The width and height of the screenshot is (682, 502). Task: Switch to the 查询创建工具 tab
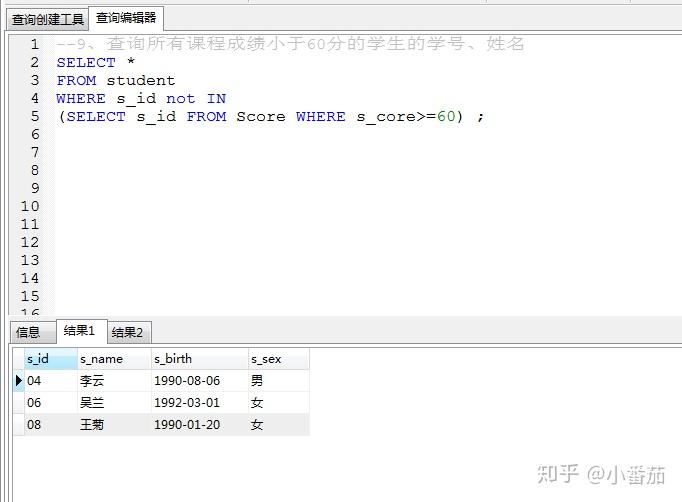coord(47,20)
